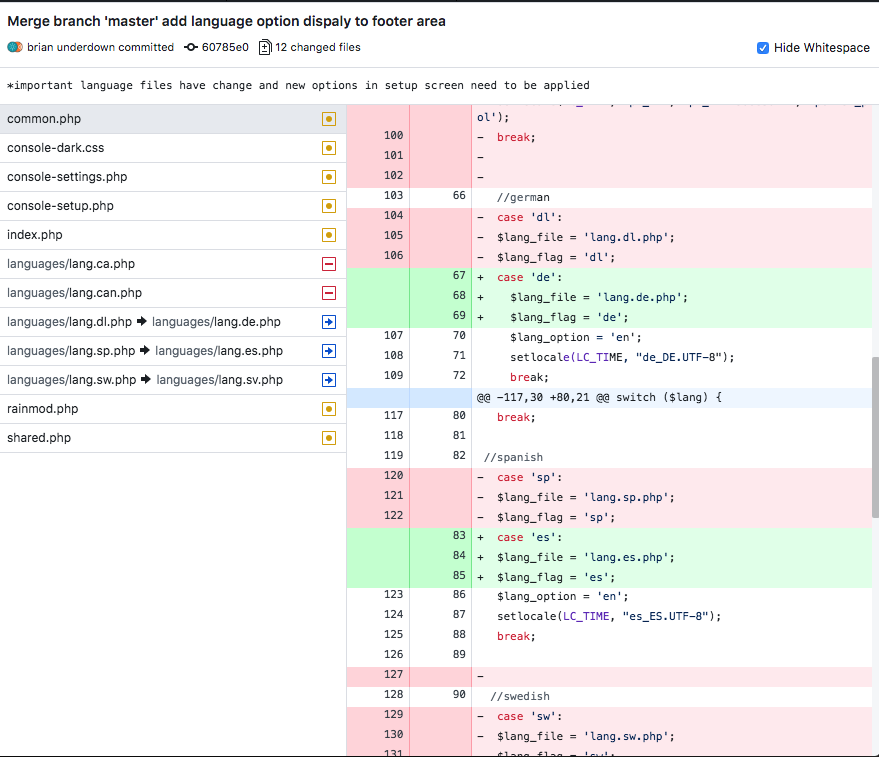Click the removed line case 'dl':
Viewport: 879px width, 757px height.
(x=609, y=218)
